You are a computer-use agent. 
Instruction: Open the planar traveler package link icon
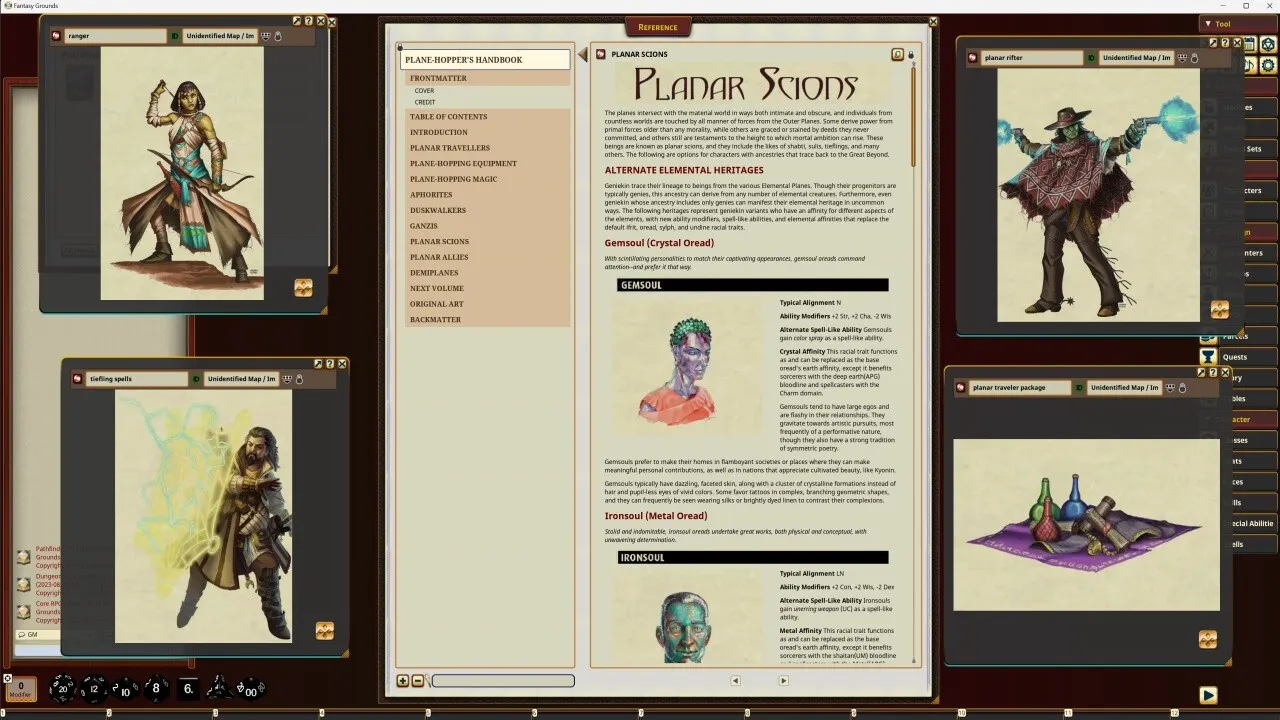960,387
